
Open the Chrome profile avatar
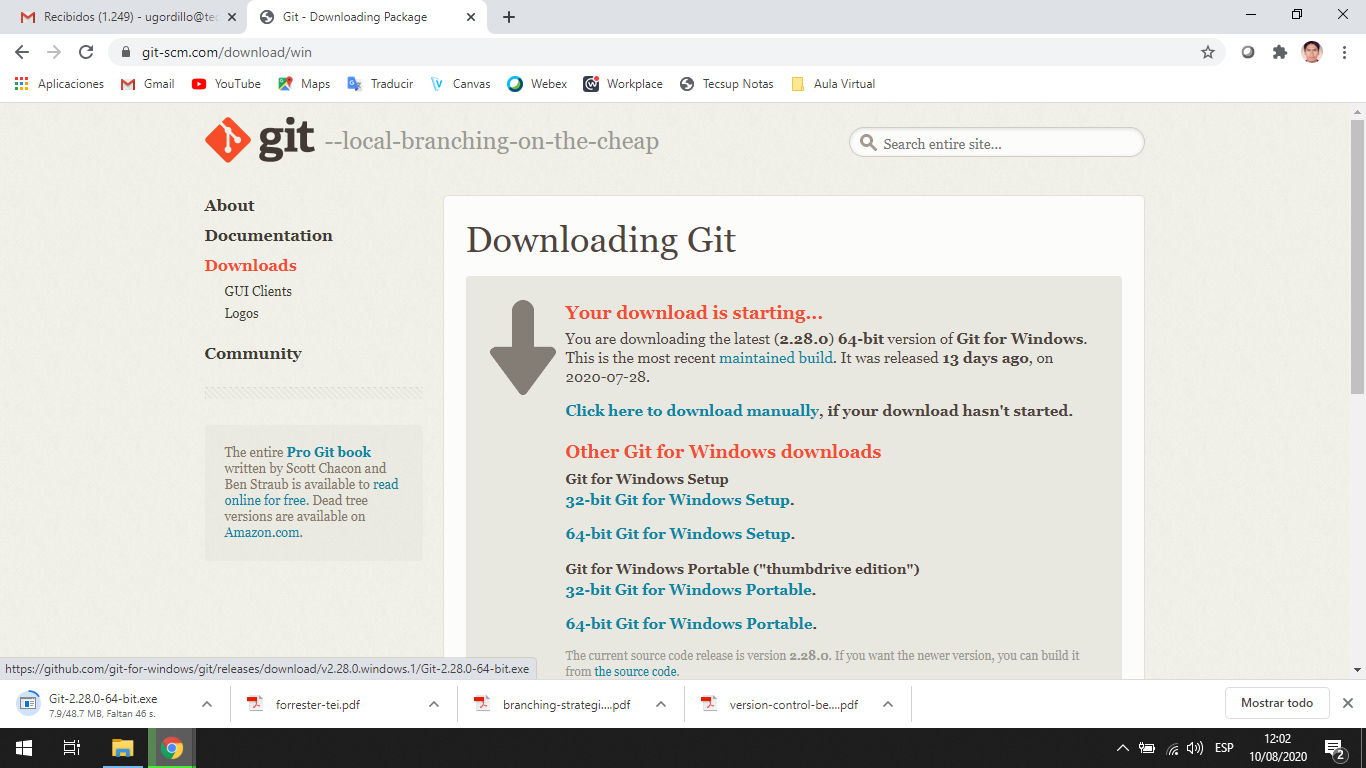(1312, 52)
